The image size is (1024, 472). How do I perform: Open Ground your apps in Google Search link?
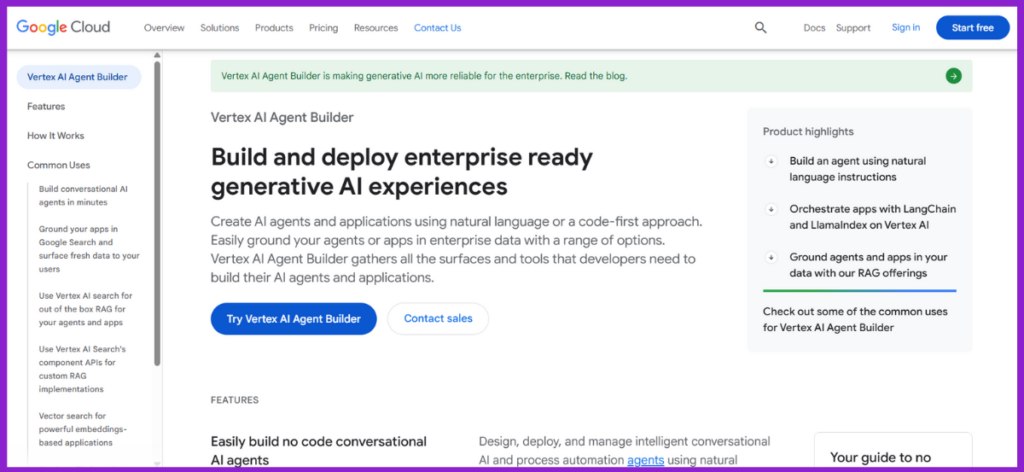(x=89, y=249)
